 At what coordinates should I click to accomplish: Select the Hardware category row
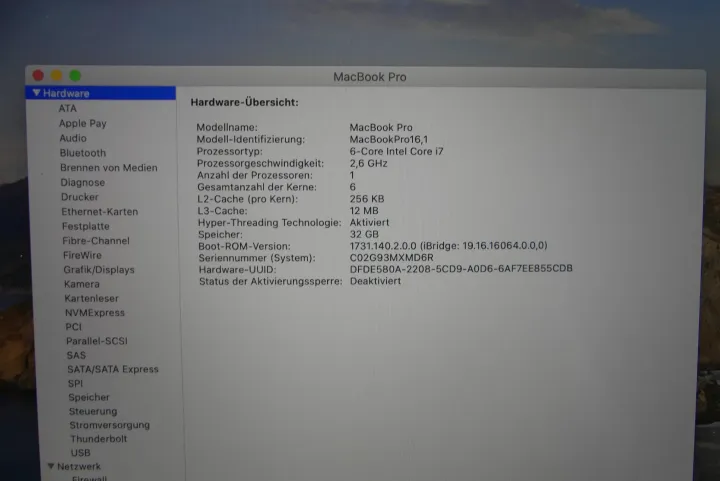click(x=101, y=93)
